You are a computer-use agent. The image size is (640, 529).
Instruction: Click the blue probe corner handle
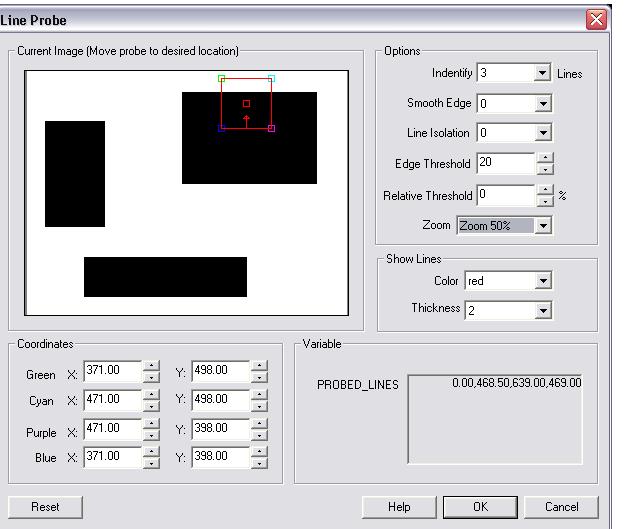[222, 128]
